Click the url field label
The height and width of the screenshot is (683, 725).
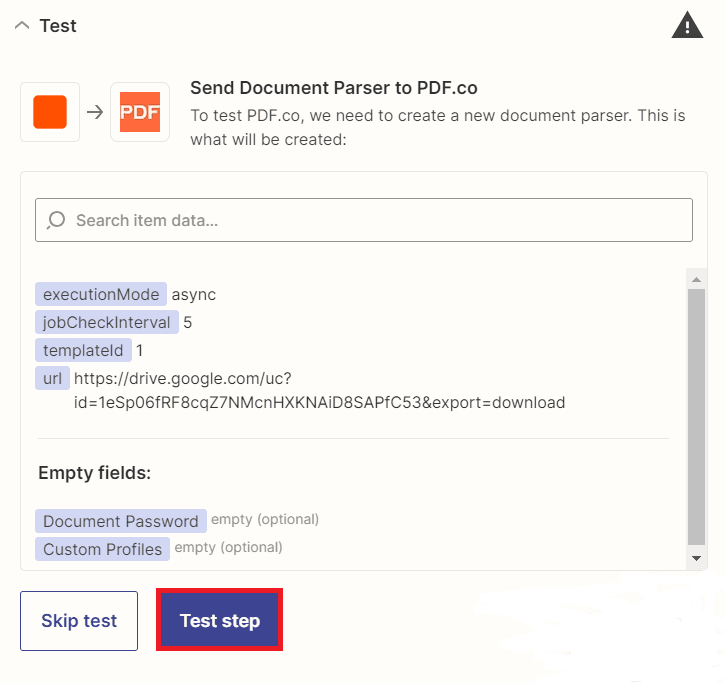tap(52, 378)
